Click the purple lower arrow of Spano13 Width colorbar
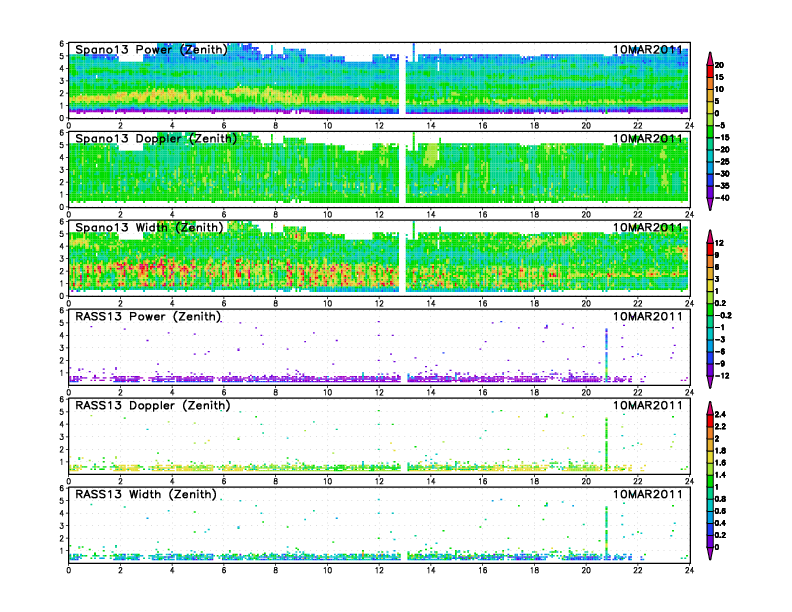 pyautogui.click(x=710, y=382)
